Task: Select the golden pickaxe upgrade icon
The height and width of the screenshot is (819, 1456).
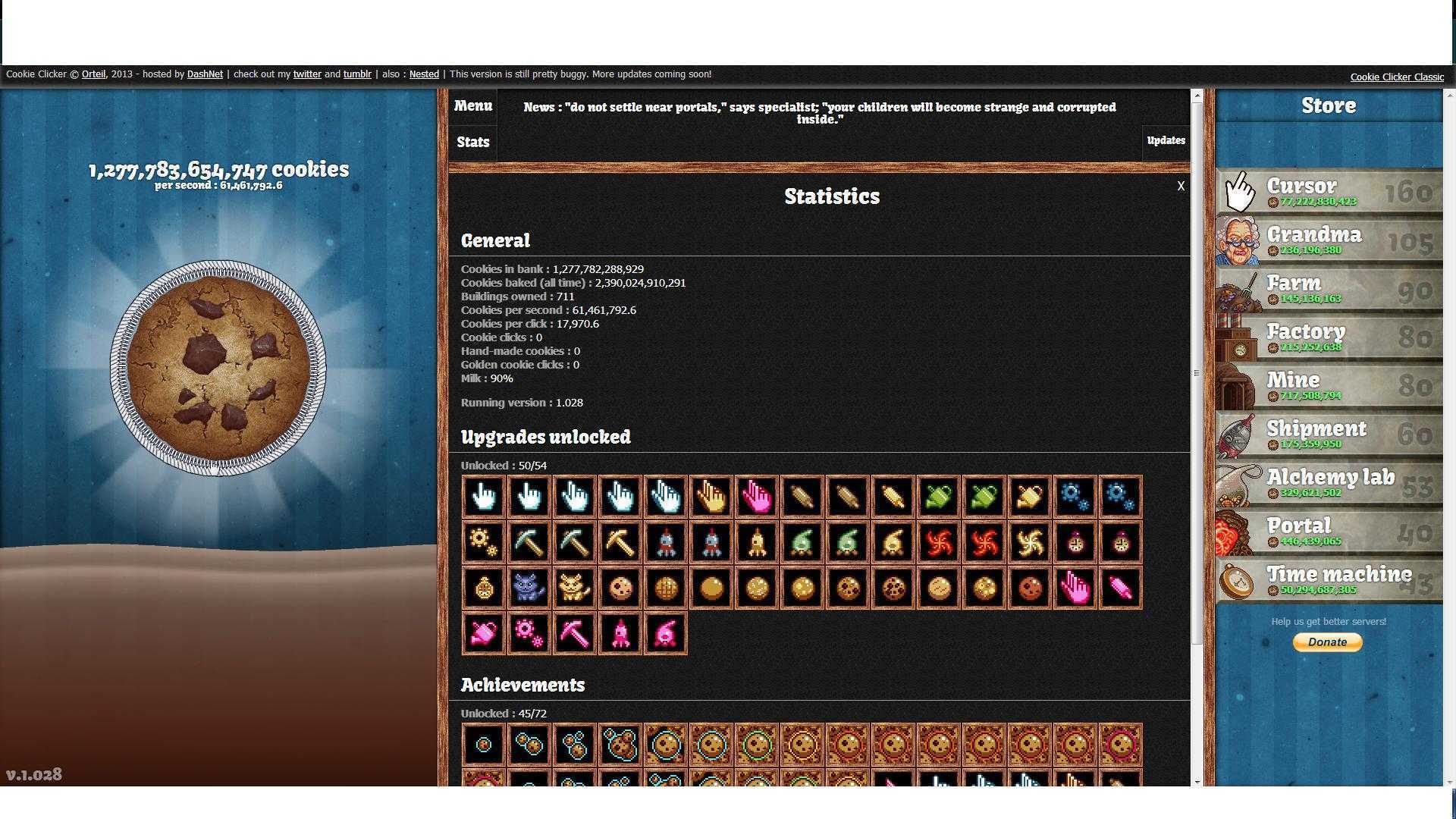Action: tap(620, 543)
